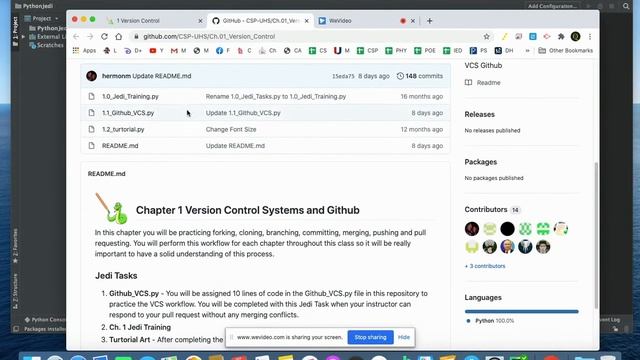
Task: Close the 1 Version Control tab
Action: tap(200, 21)
